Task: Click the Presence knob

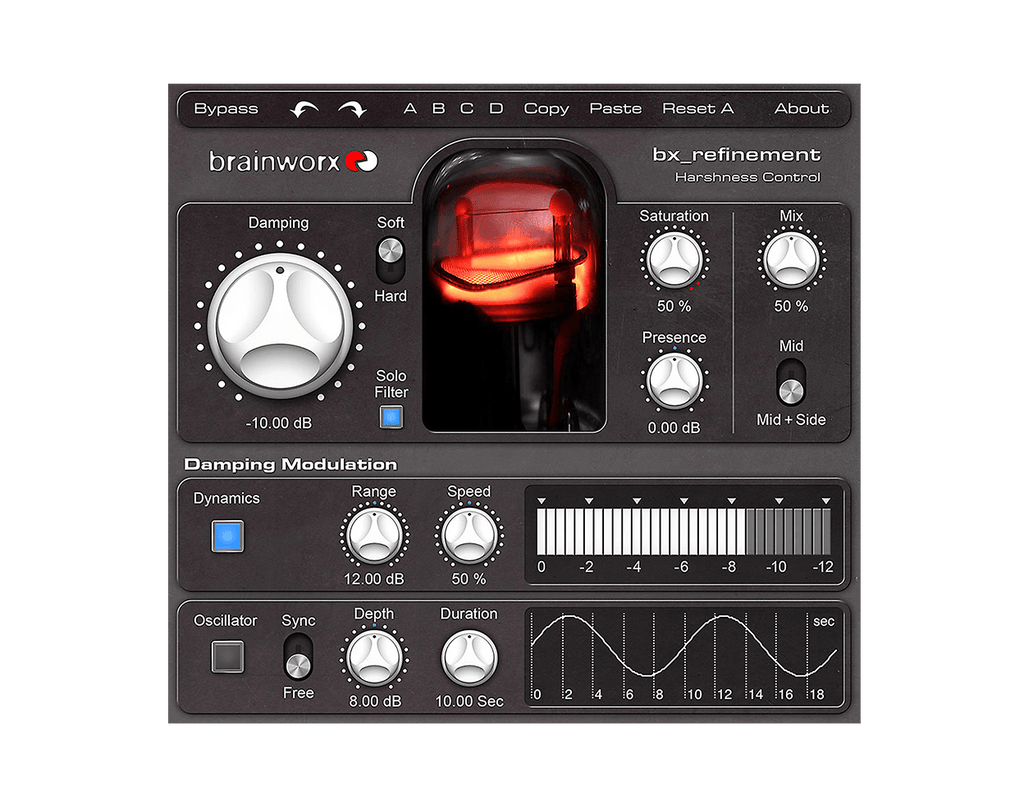Action: [674, 381]
